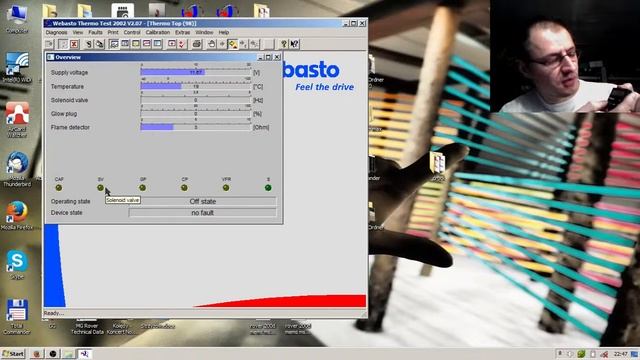Screen dimensions: 640x360
Task: Click the red double-checkmark toolbar icon
Action: [182, 44]
